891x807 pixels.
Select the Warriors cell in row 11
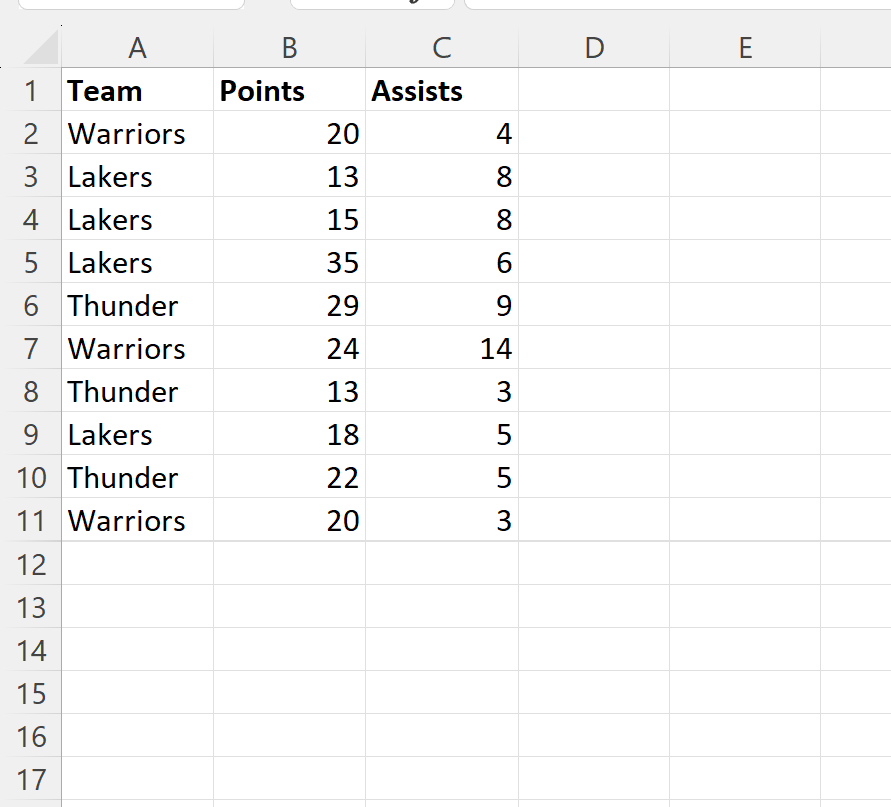[x=137, y=521]
